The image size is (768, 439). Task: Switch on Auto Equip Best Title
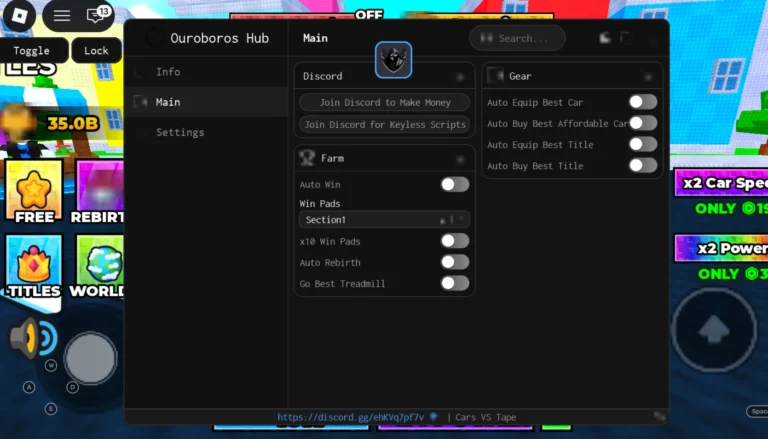coord(643,144)
